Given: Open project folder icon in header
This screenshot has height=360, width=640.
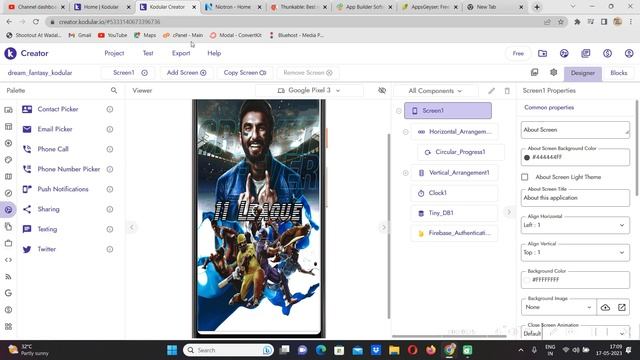Looking at the screenshot, I should (x=542, y=53).
